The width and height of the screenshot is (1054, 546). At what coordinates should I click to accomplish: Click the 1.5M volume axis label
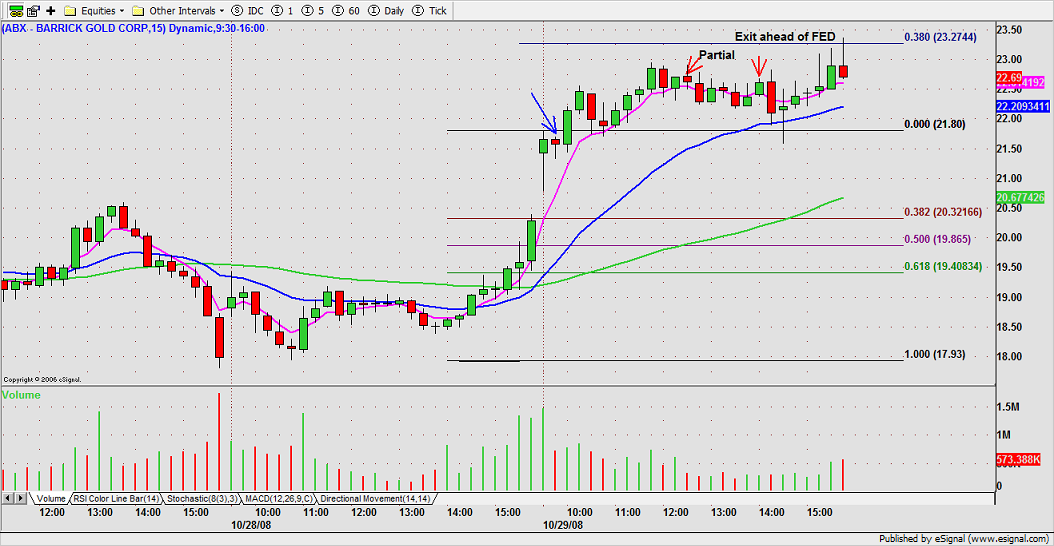click(x=1008, y=407)
